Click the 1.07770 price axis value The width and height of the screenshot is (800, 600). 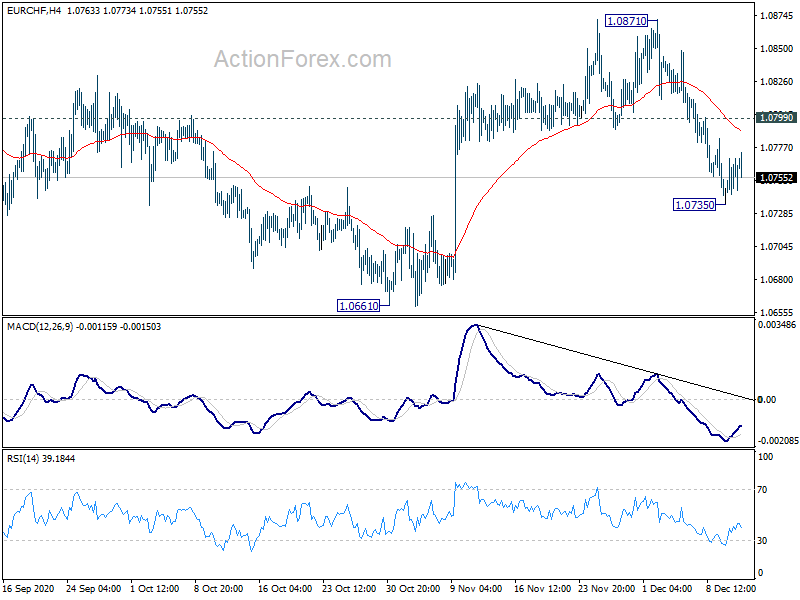pyautogui.click(x=777, y=148)
